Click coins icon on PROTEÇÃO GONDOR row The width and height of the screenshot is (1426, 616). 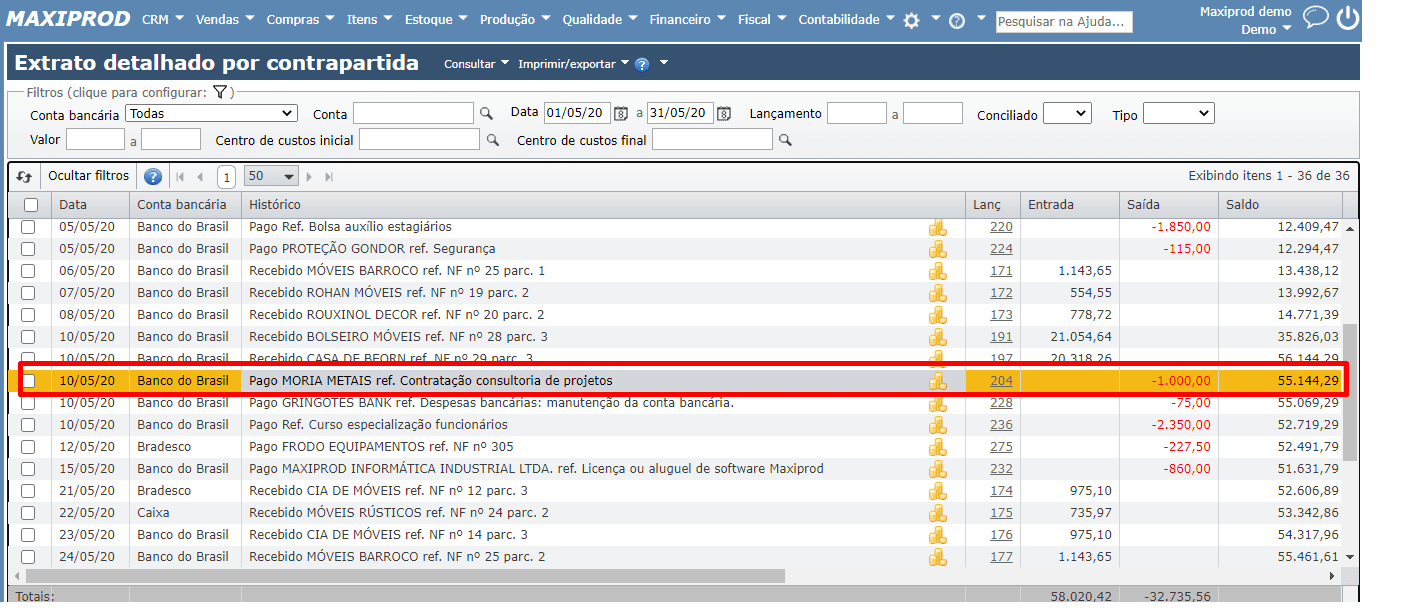point(938,249)
